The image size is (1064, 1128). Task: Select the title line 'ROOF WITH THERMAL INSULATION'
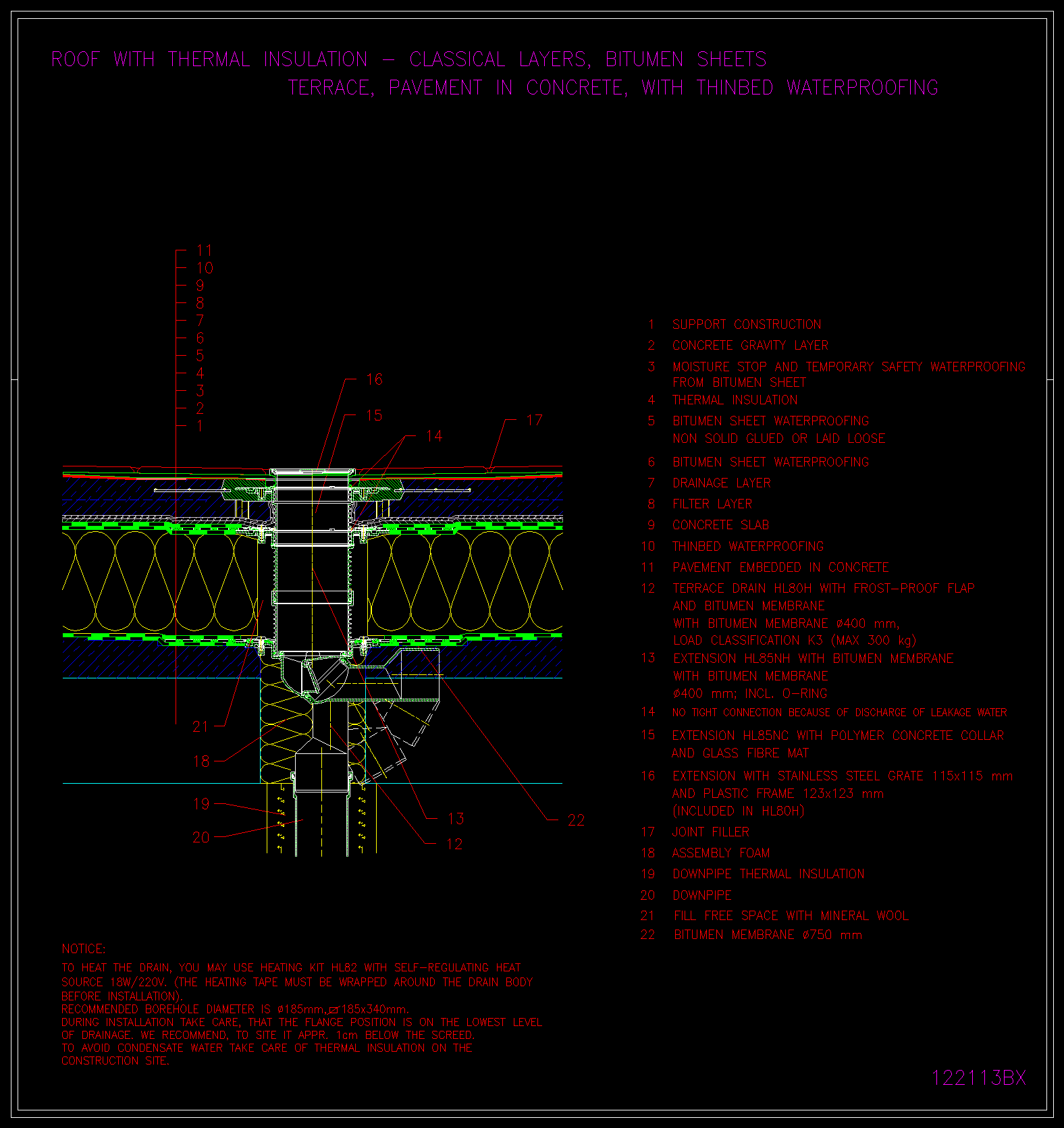209,59
